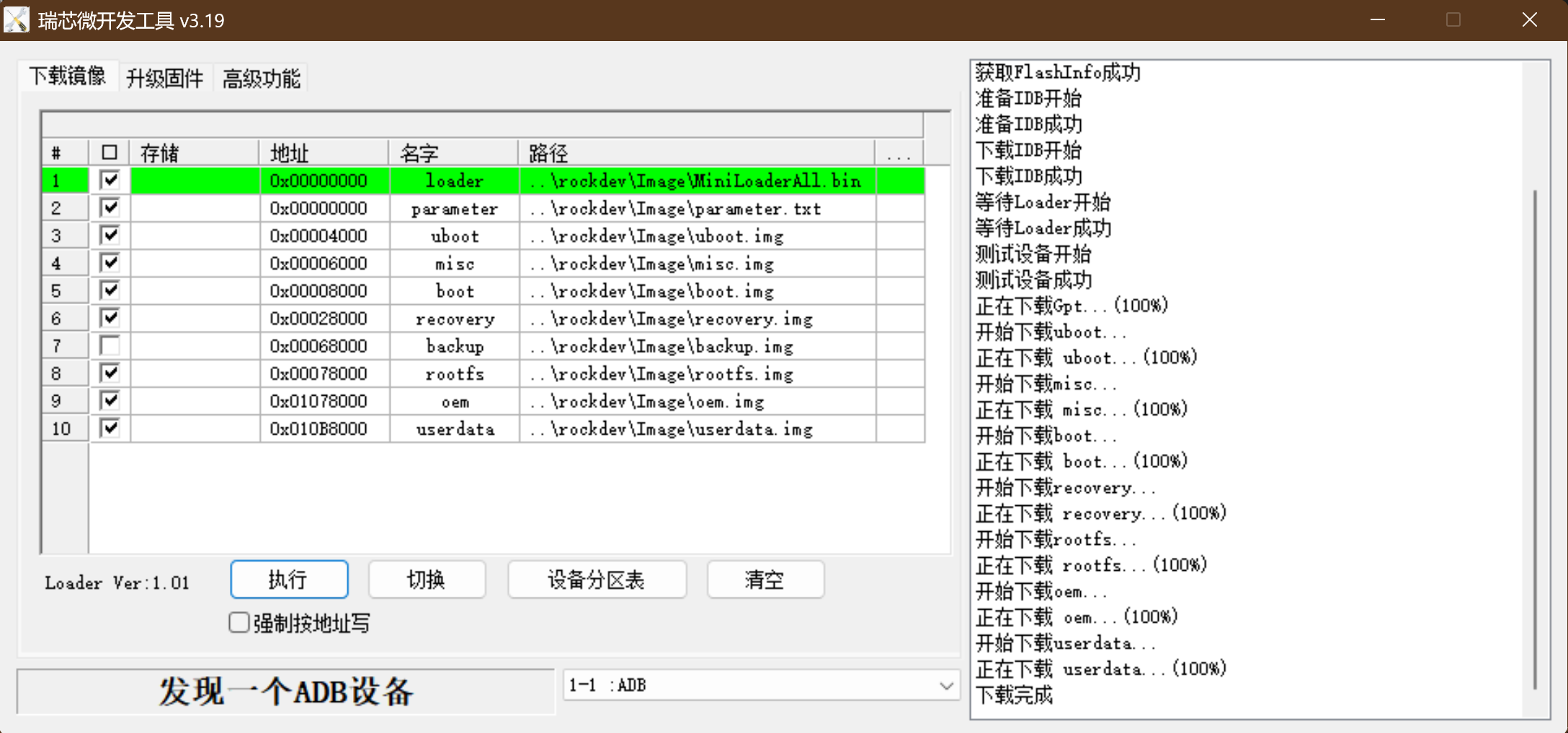Switch to 升级固件 tab
Viewport: 1568px width, 733px height.
click(164, 78)
